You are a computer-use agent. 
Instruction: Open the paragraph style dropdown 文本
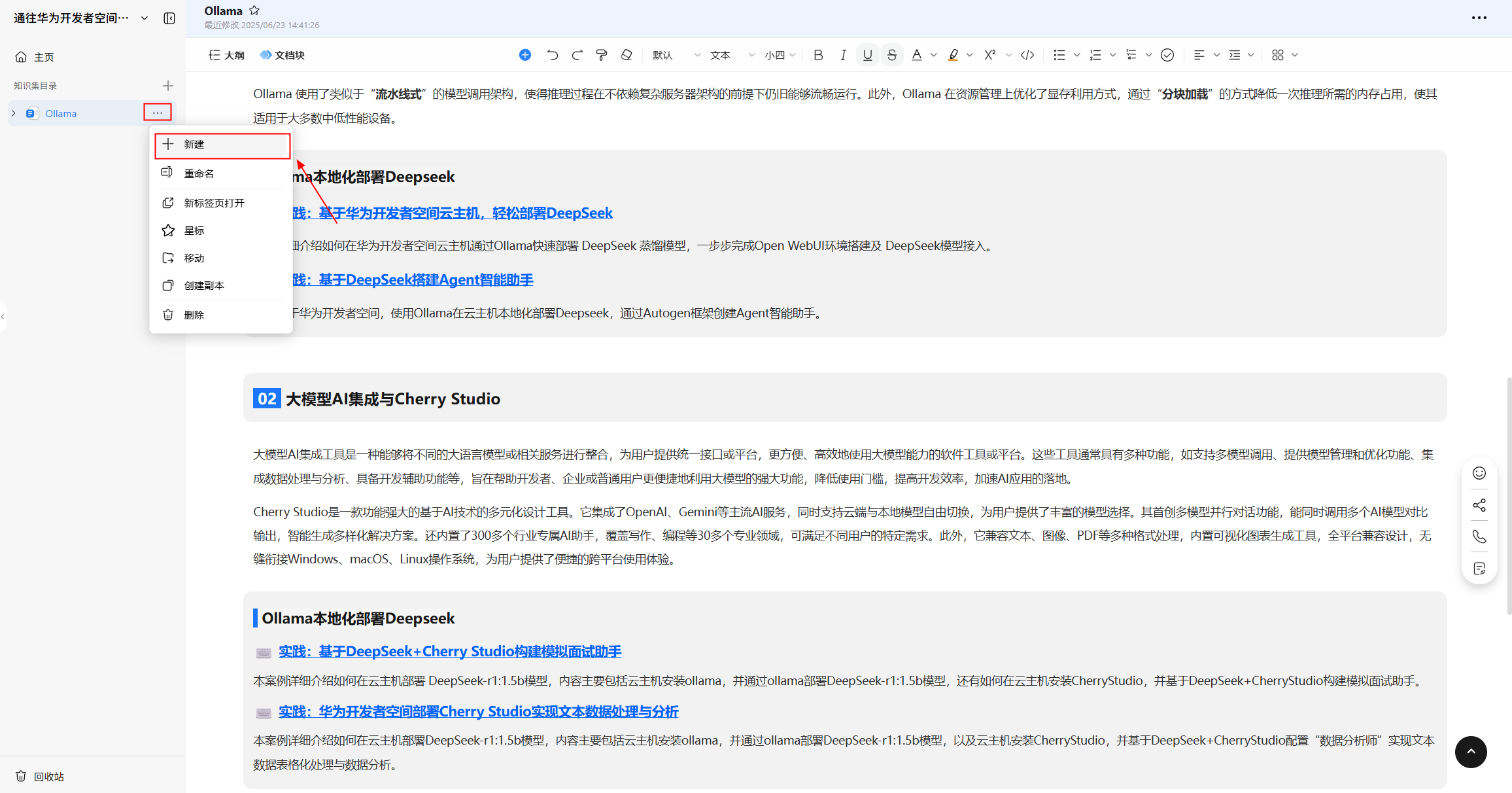[732, 55]
